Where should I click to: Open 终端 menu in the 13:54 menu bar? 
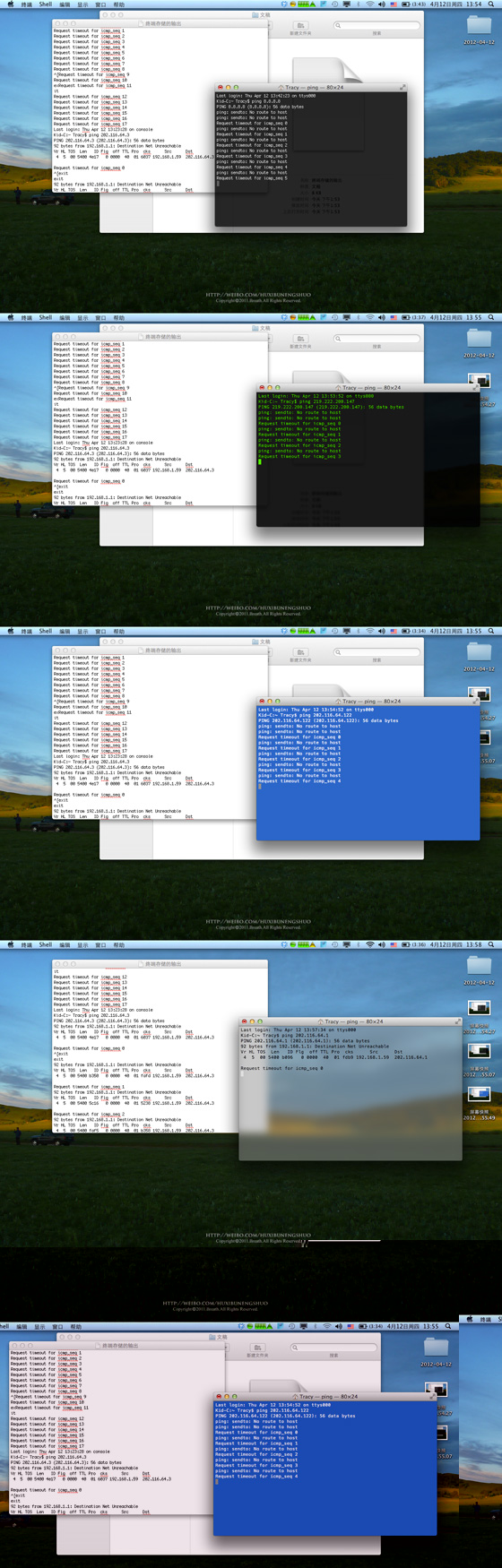(x=26, y=4)
